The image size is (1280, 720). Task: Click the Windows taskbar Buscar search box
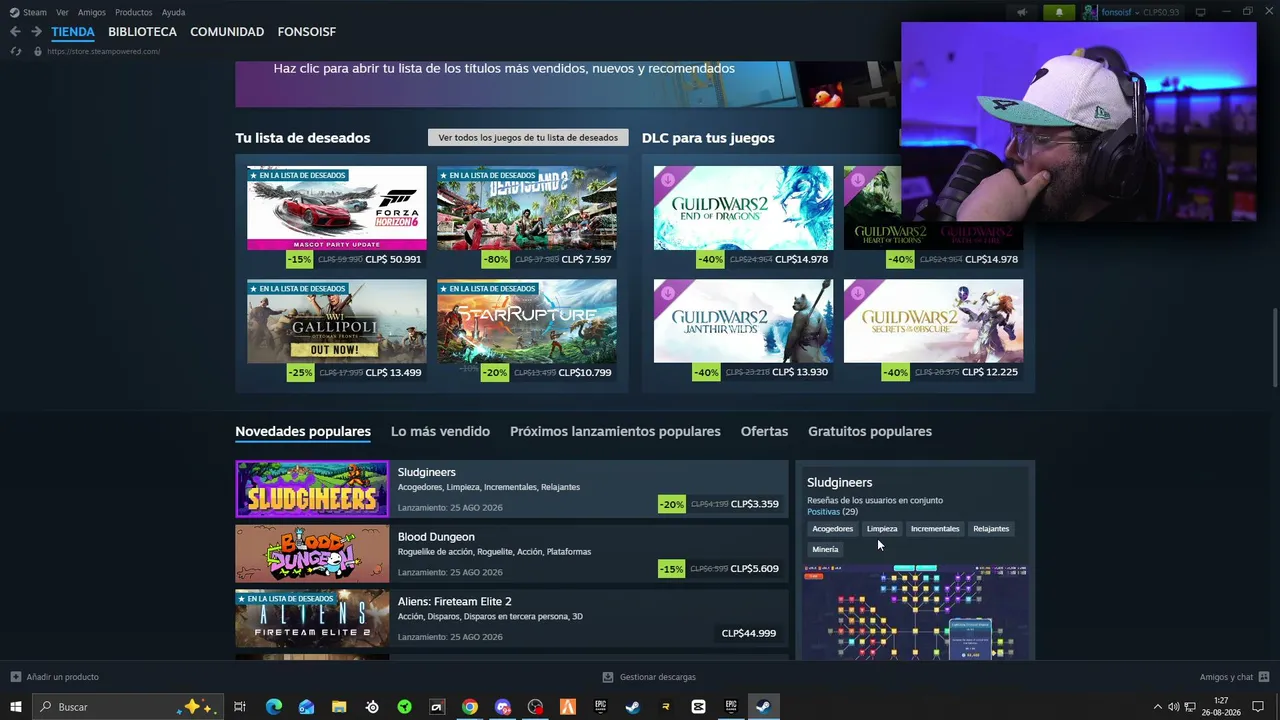tap(127, 707)
